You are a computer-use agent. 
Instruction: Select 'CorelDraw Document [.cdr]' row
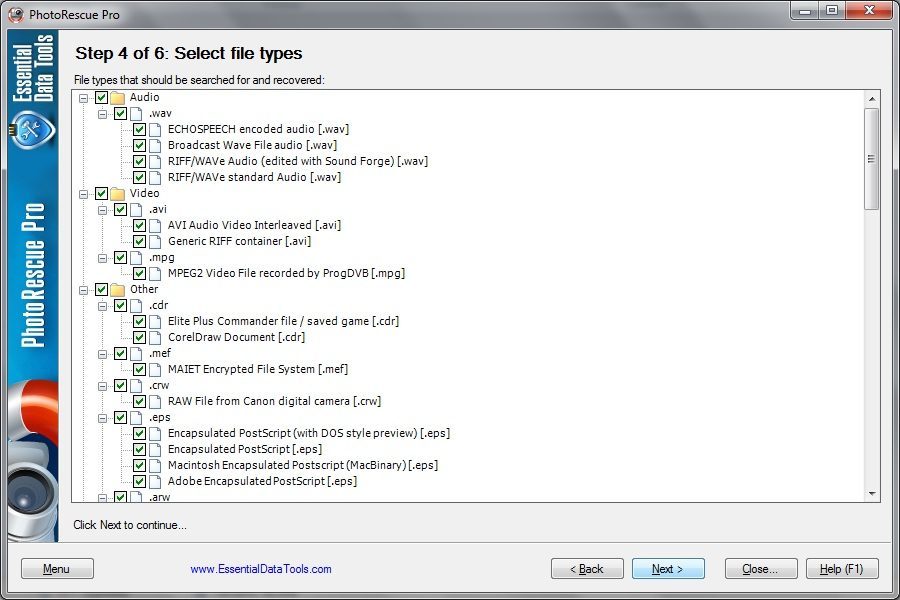236,337
